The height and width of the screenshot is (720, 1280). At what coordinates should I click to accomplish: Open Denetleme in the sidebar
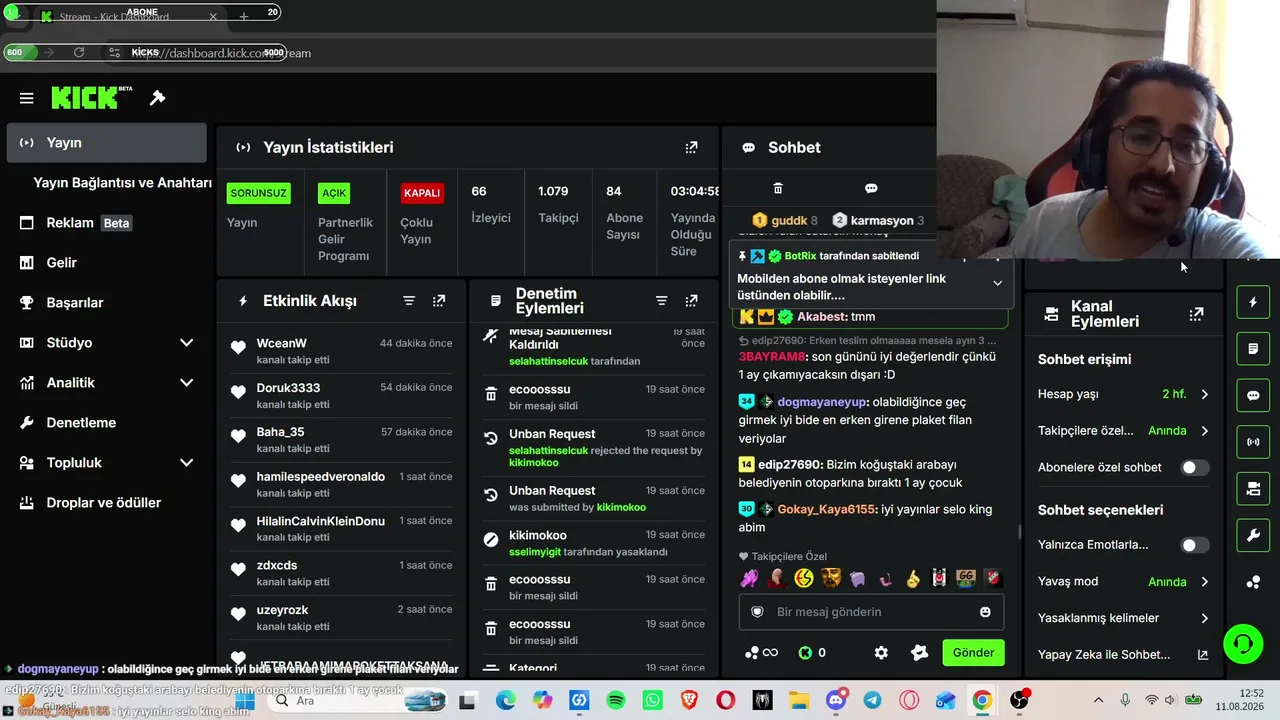106,423
